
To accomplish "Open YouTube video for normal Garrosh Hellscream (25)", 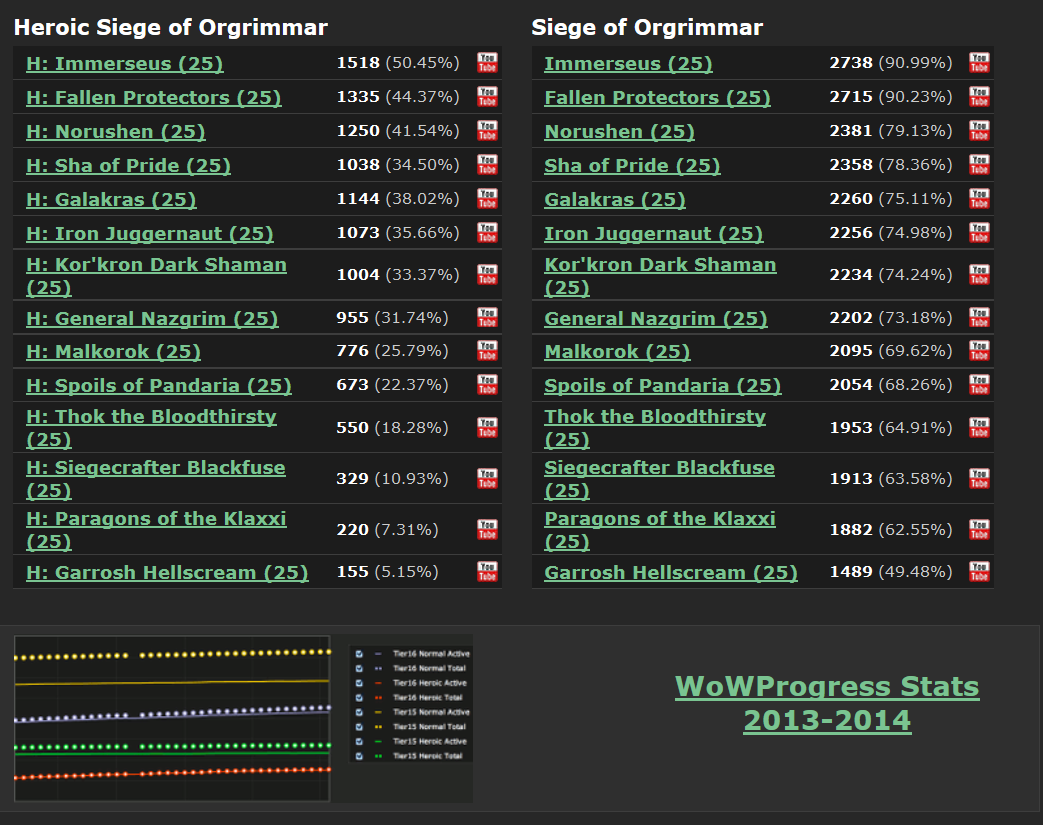I will (979, 572).
